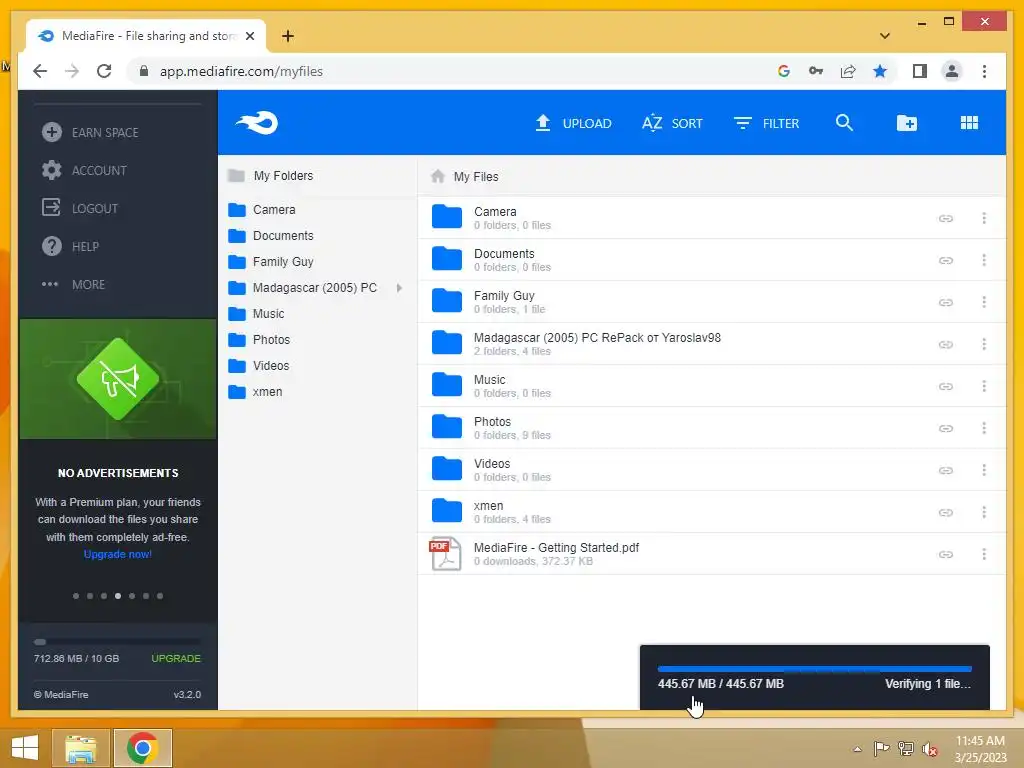This screenshot has width=1024, height=768.
Task: Open Account settings in sidebar
Action: click(84, 170)
